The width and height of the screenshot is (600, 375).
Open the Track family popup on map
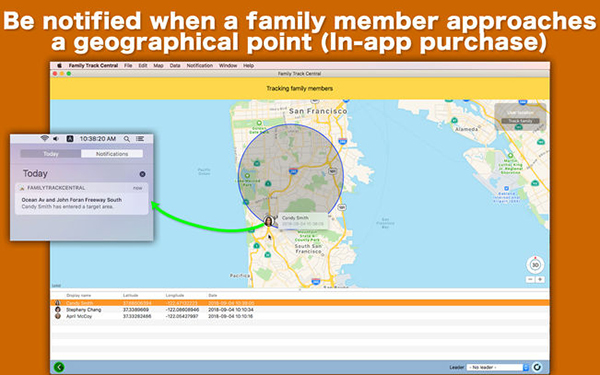[x=520, y=121]
